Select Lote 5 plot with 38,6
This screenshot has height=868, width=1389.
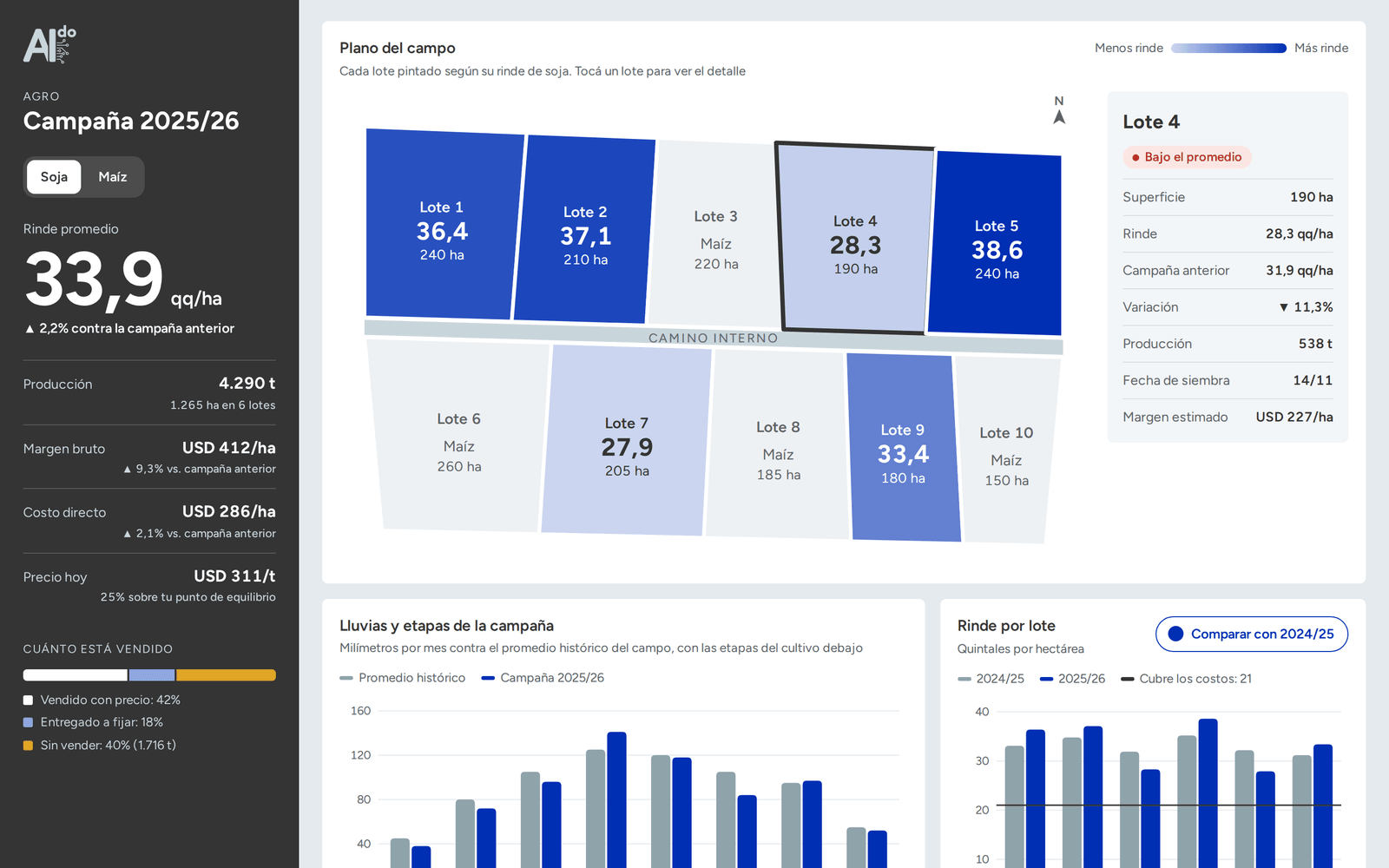click(996, 244)
